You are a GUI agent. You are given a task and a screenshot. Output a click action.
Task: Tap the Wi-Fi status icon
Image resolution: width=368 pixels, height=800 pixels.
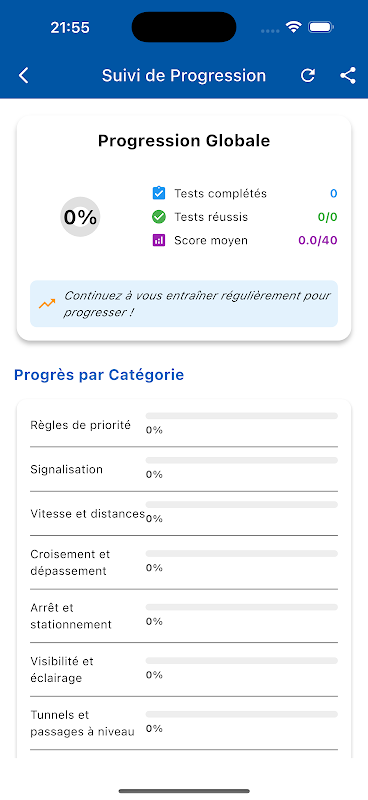coord(293,27)
